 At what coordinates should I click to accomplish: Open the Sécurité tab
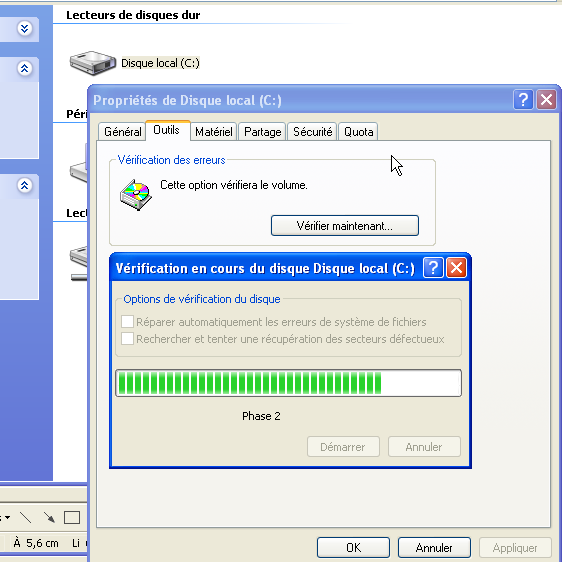tap(312, 132)
